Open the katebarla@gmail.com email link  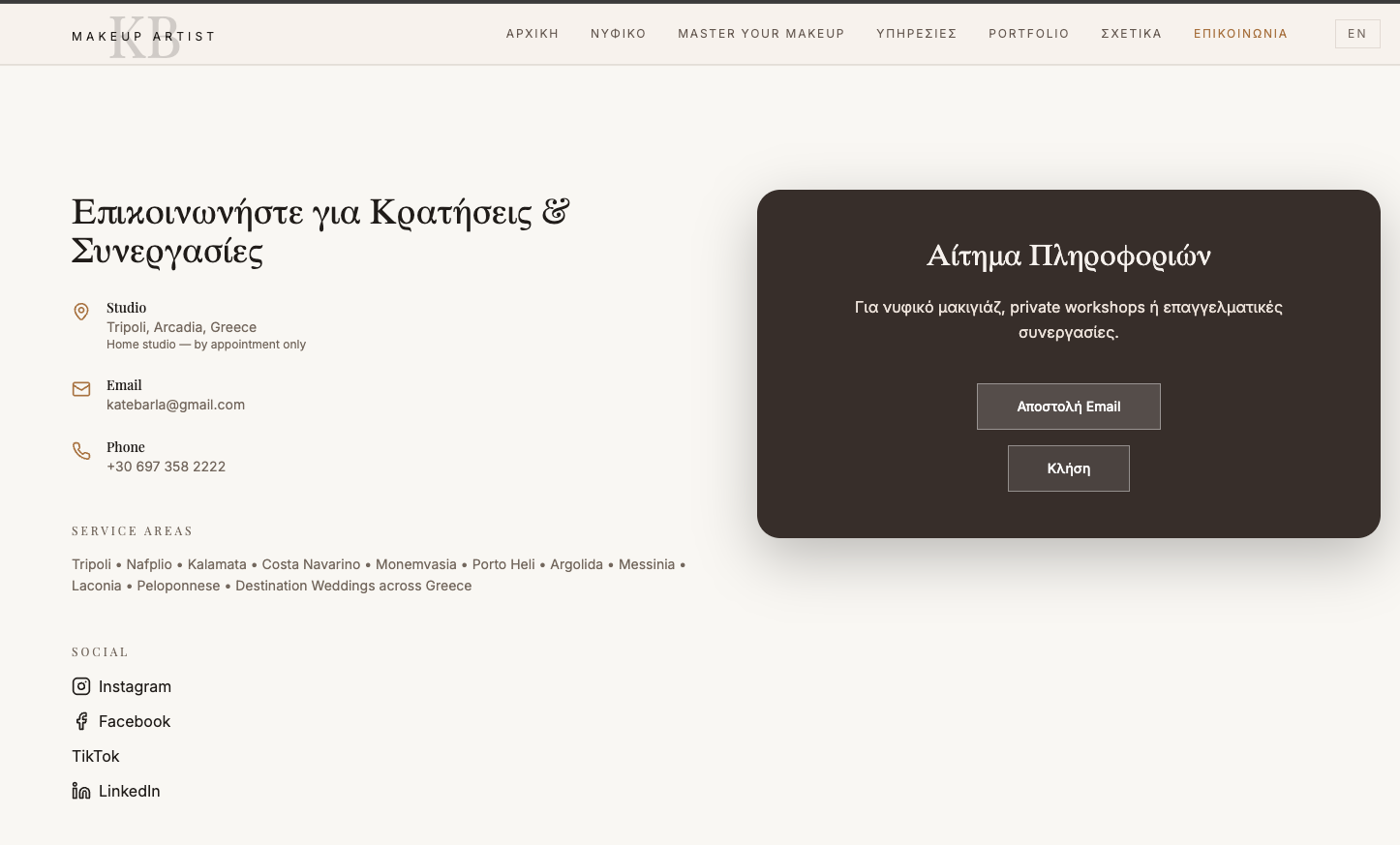point(175,405)
